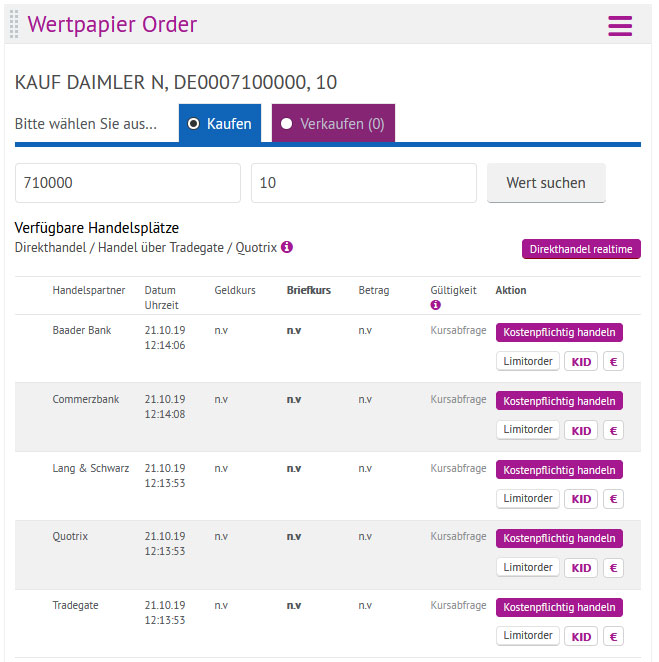Click the Handelspartner column header

pyautogui.click(x=89, y=290)
